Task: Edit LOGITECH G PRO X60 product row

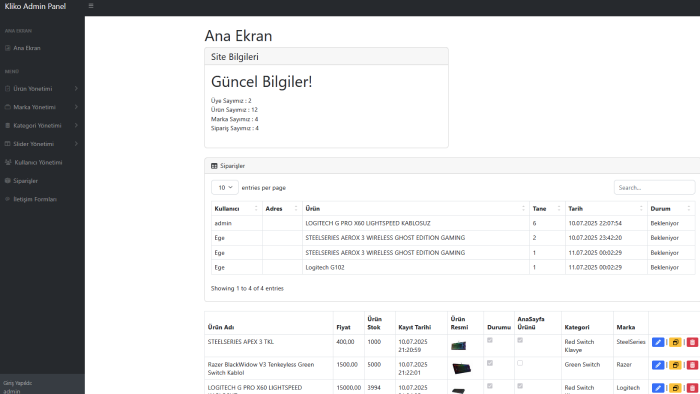Action: (x=658, y=388)
